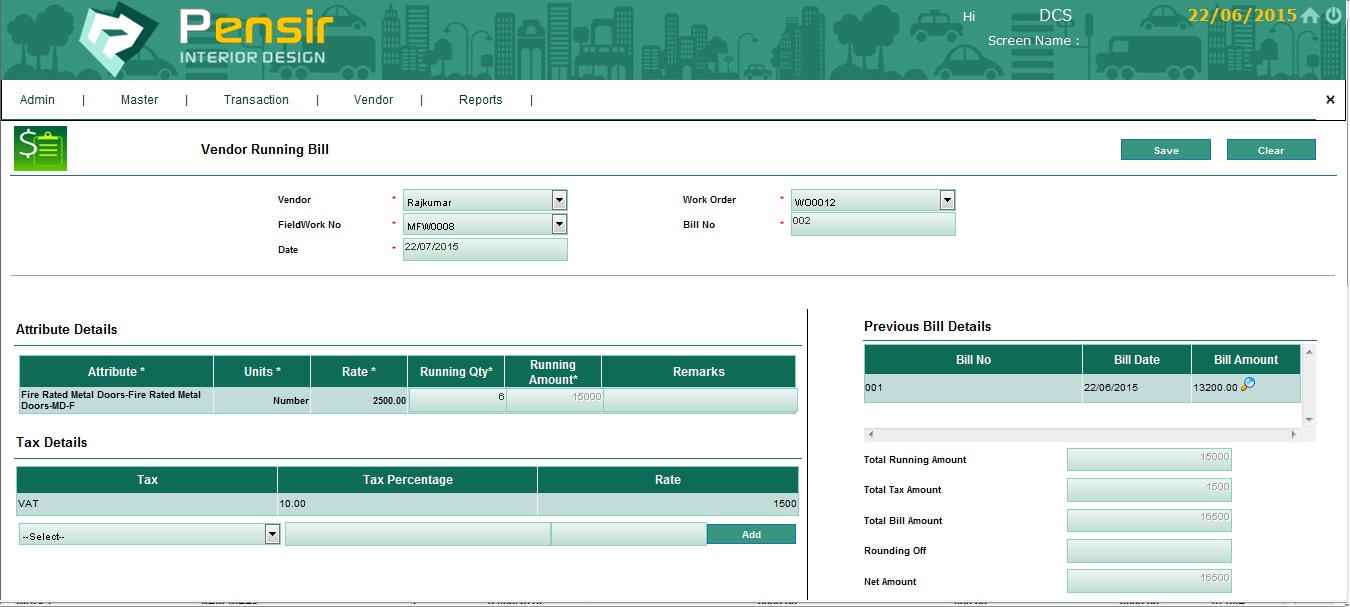The image size is (1350, 607).
Task: Close the menu bar with X
Action: point(1330,100)
